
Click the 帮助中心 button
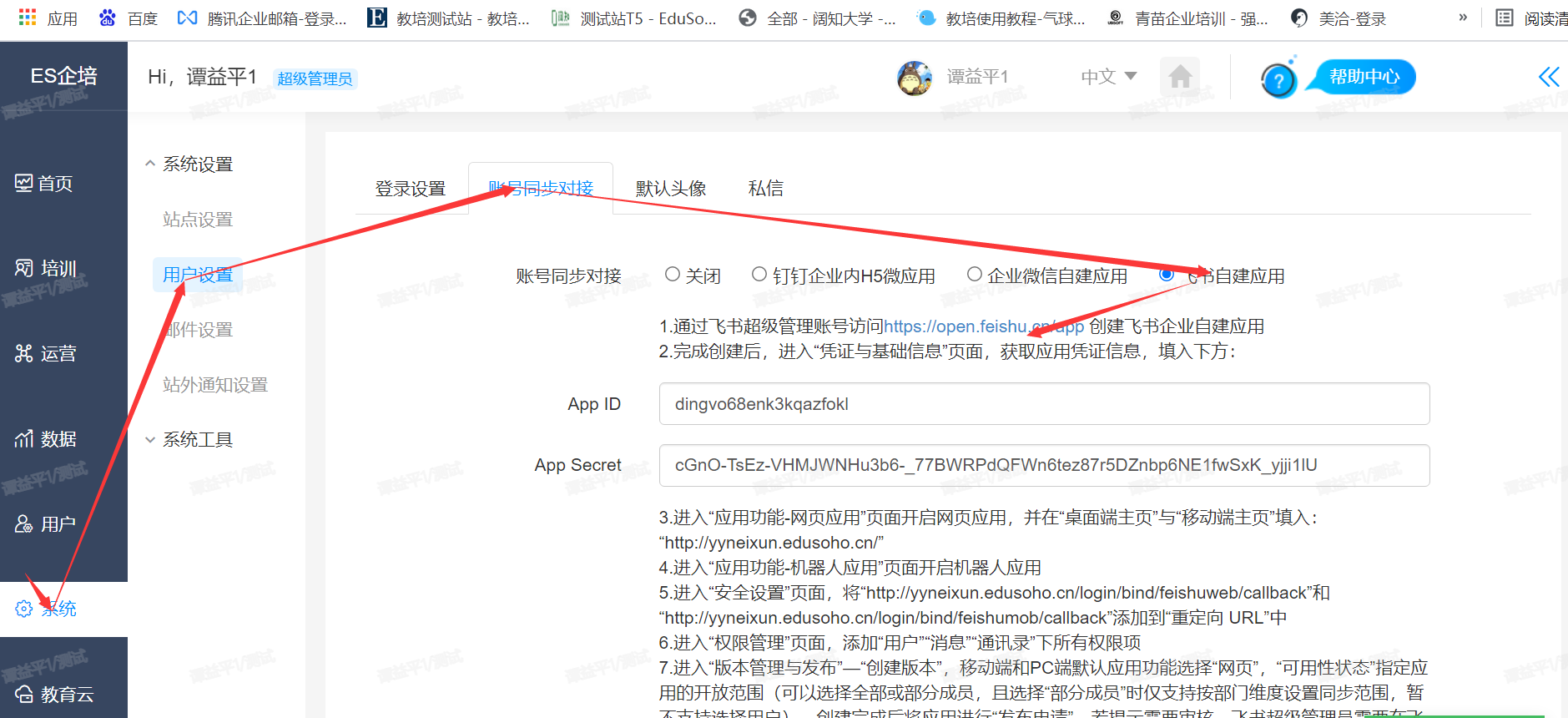(1364, 77)
